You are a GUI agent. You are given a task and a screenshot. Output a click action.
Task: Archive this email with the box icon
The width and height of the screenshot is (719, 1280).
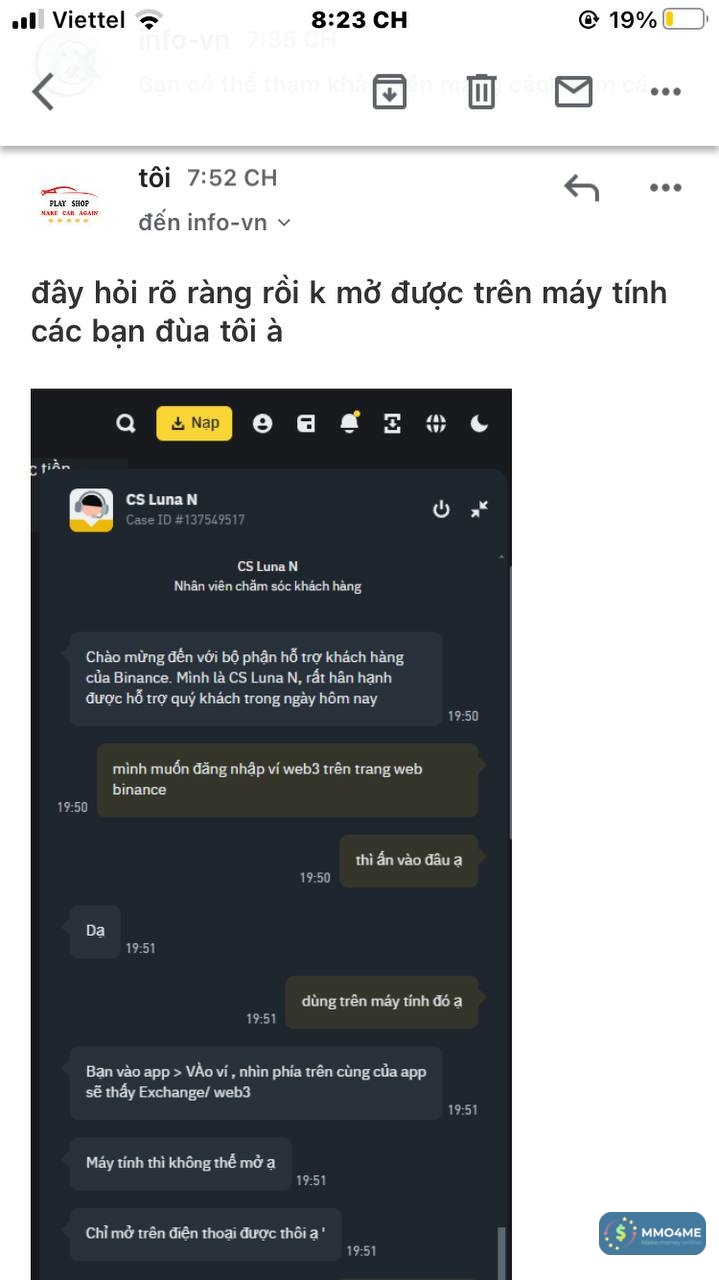point(389,91)
